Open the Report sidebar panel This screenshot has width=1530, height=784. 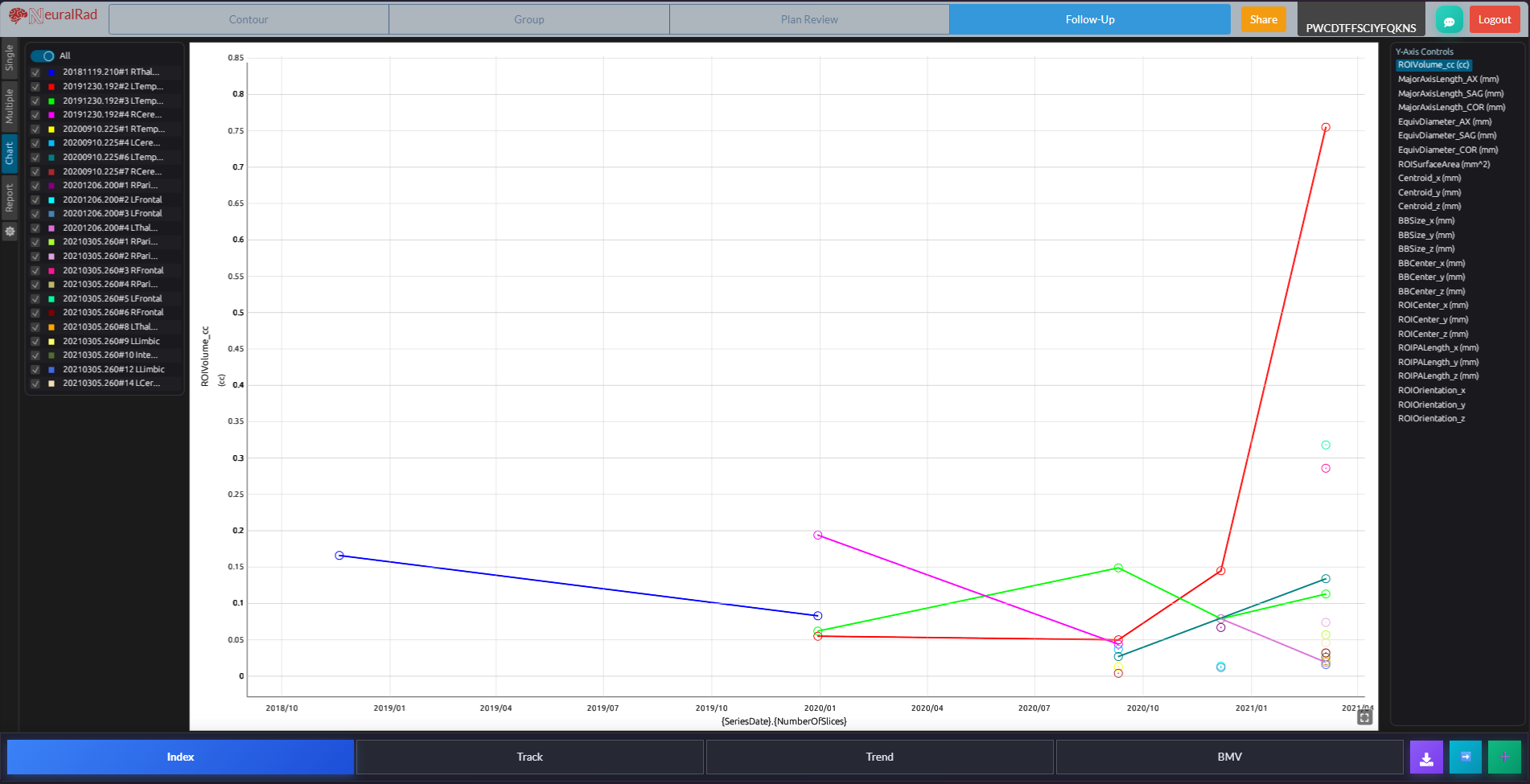tap(10, 193)
